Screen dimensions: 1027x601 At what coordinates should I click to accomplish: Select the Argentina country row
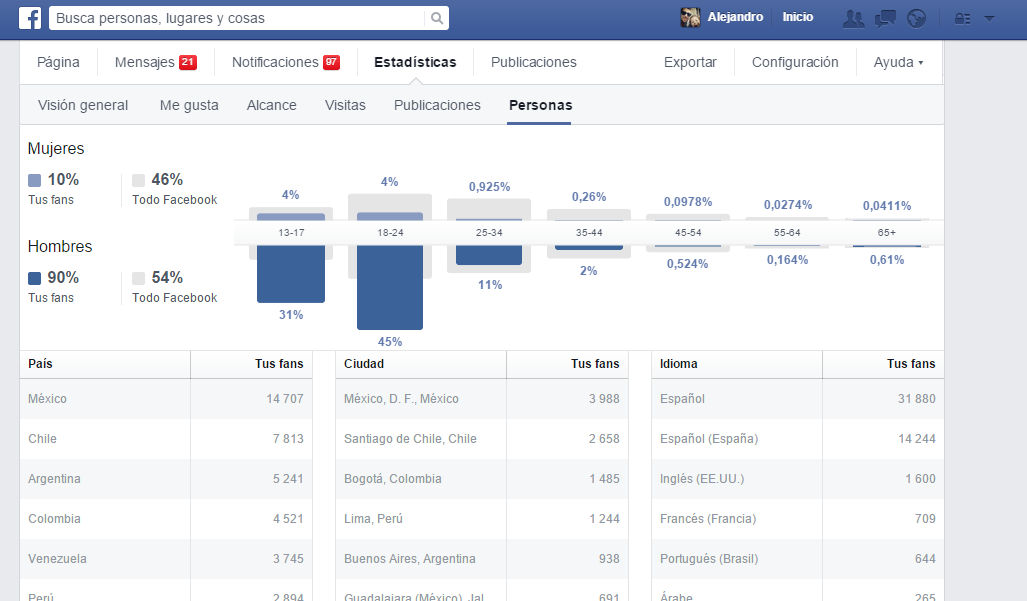pos(166,479)
